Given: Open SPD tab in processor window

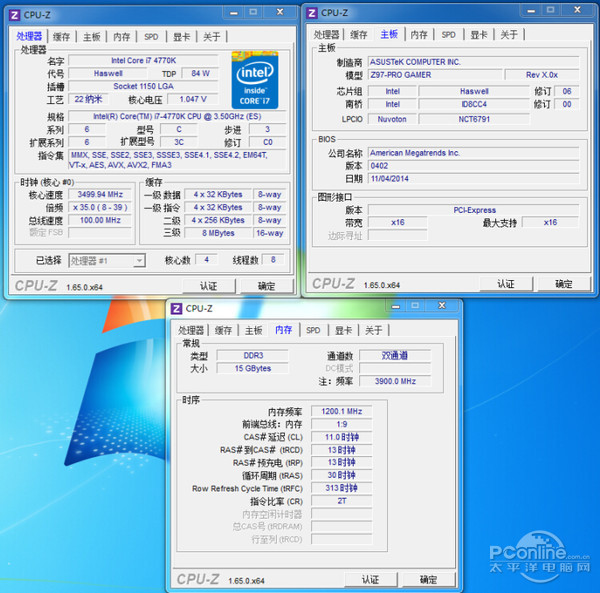Looking at the screenshot, I should [151, 37].
